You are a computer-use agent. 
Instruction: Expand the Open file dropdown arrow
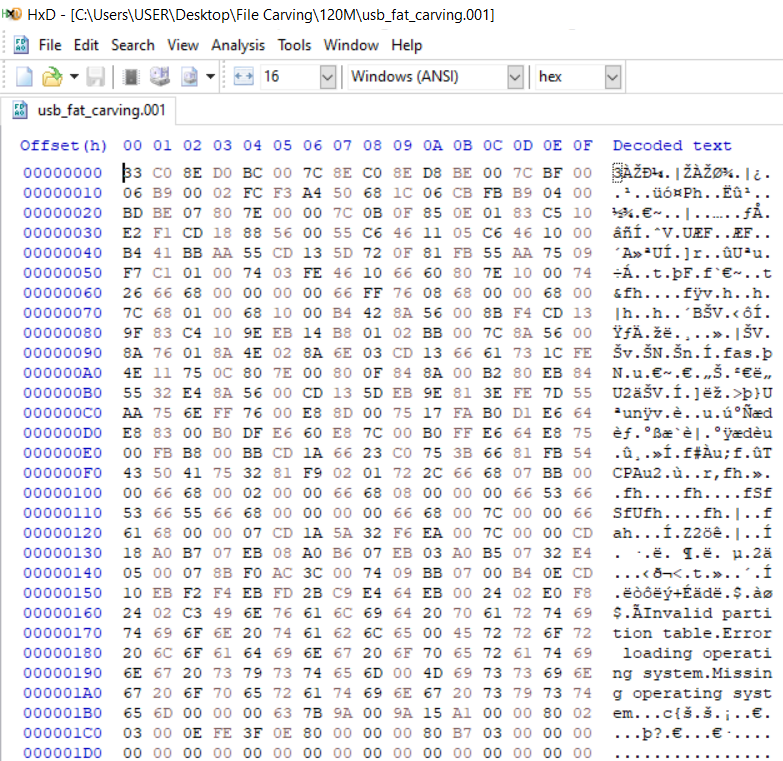coord(74,77)
